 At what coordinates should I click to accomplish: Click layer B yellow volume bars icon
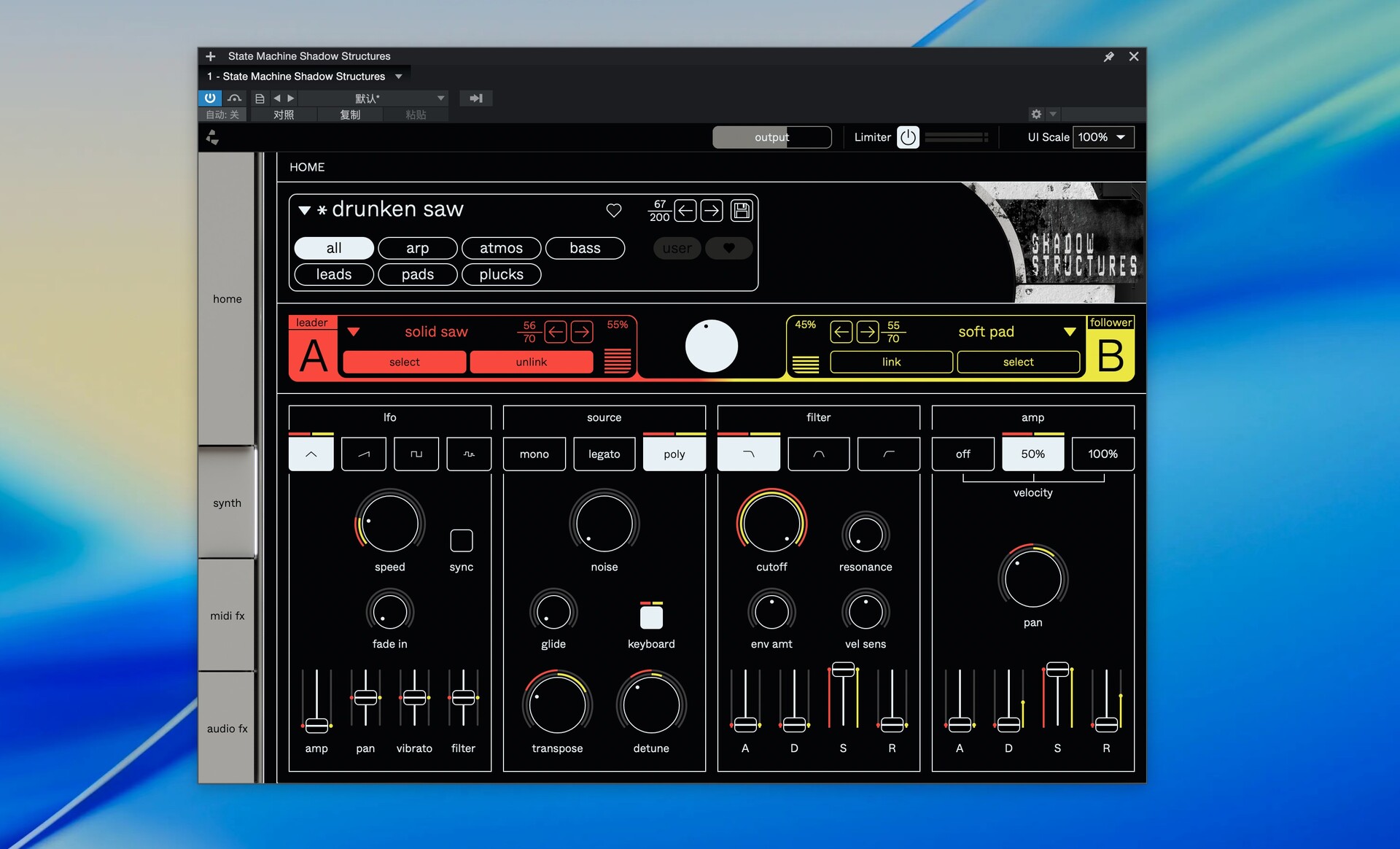click(x=806, y=363)
